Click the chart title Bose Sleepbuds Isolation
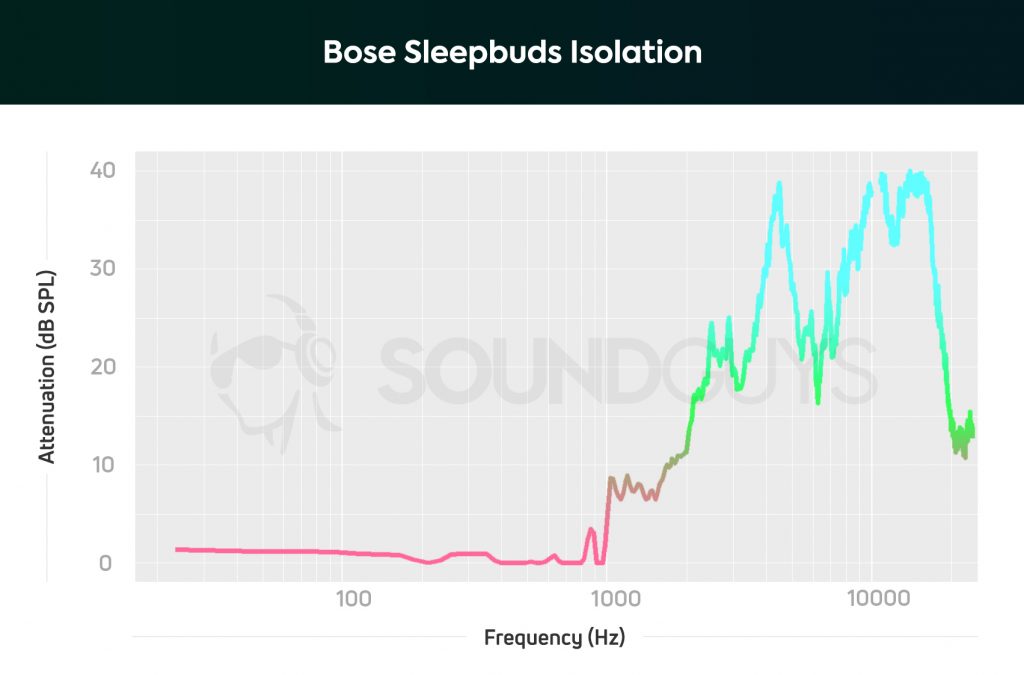Viewport: 1024px width, 675px height. 512,52
